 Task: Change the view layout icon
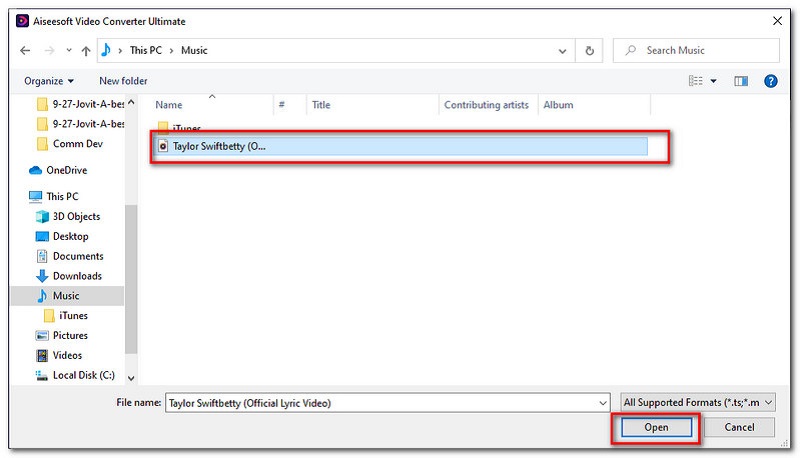(695, 81)
